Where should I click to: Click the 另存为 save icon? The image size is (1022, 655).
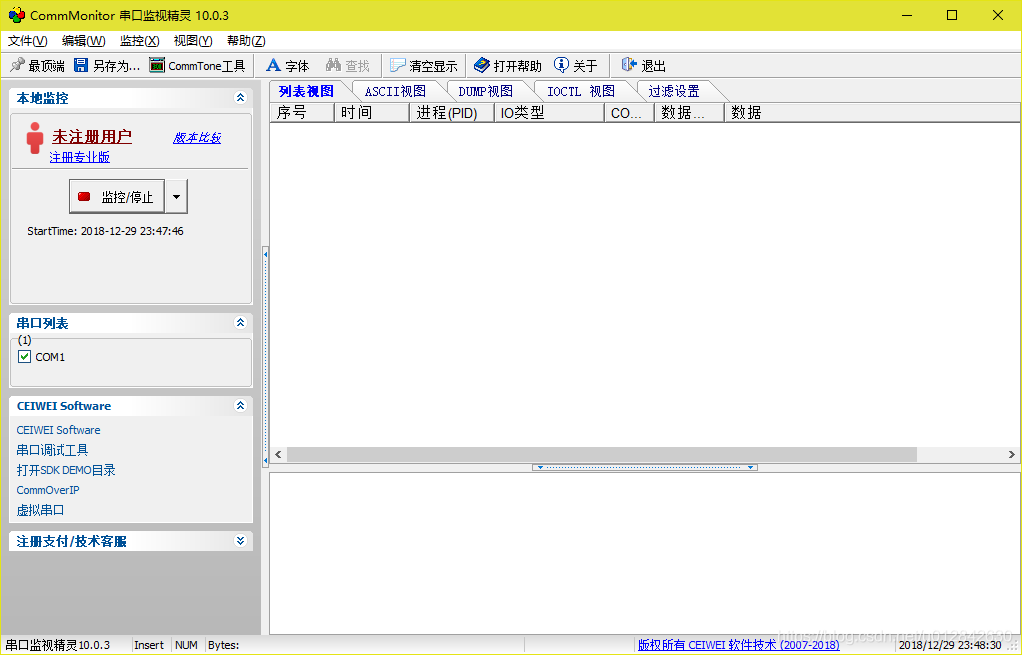[x=81, y=65]
